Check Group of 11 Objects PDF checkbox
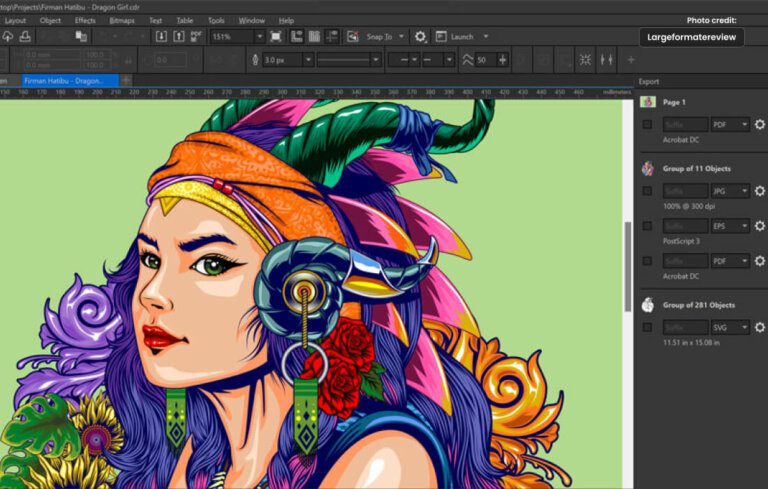Image resolution: width=768 pixels, height=489 pixels. click(x=647, y=261)
